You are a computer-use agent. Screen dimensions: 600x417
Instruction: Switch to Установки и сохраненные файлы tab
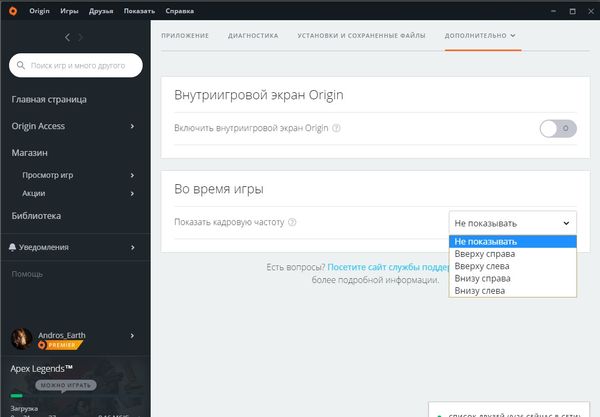[x=361, y=36]
